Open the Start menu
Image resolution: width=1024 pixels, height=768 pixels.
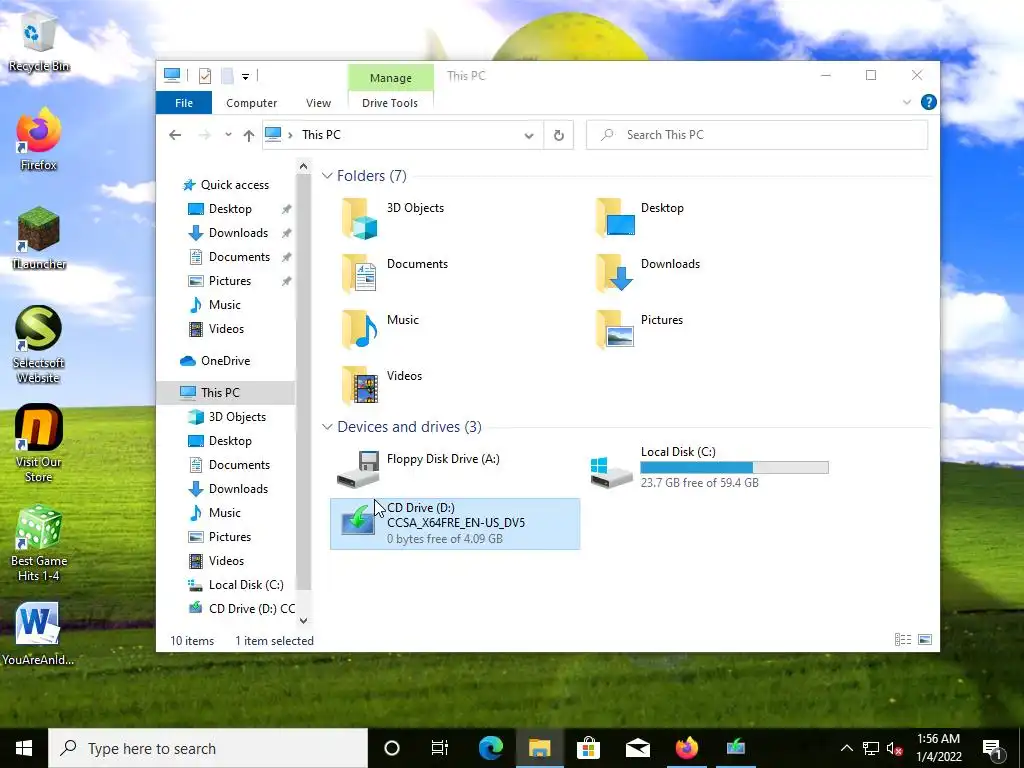[x=24, y=748]
